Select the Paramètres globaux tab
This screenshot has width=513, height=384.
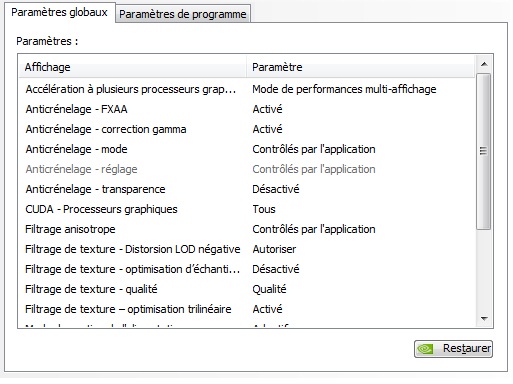pyautogui.click(x=59, y=12)
